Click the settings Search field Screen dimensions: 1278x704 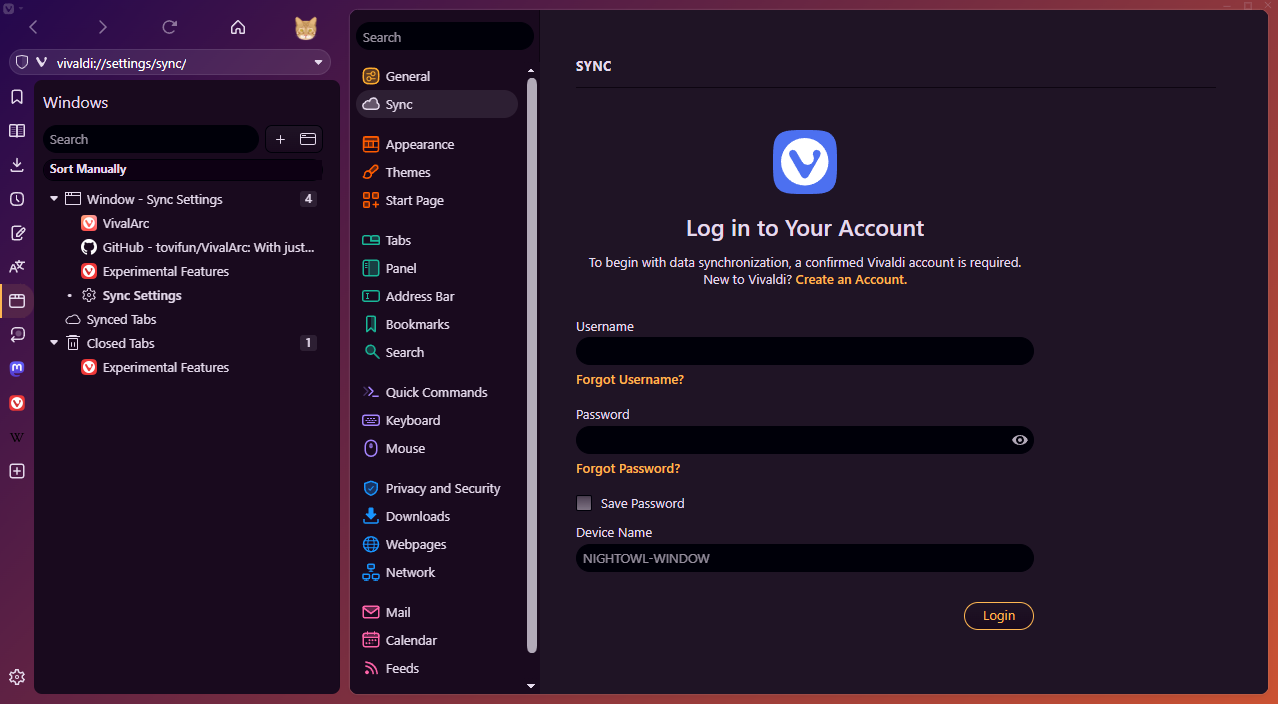click(x=445, y=37)
